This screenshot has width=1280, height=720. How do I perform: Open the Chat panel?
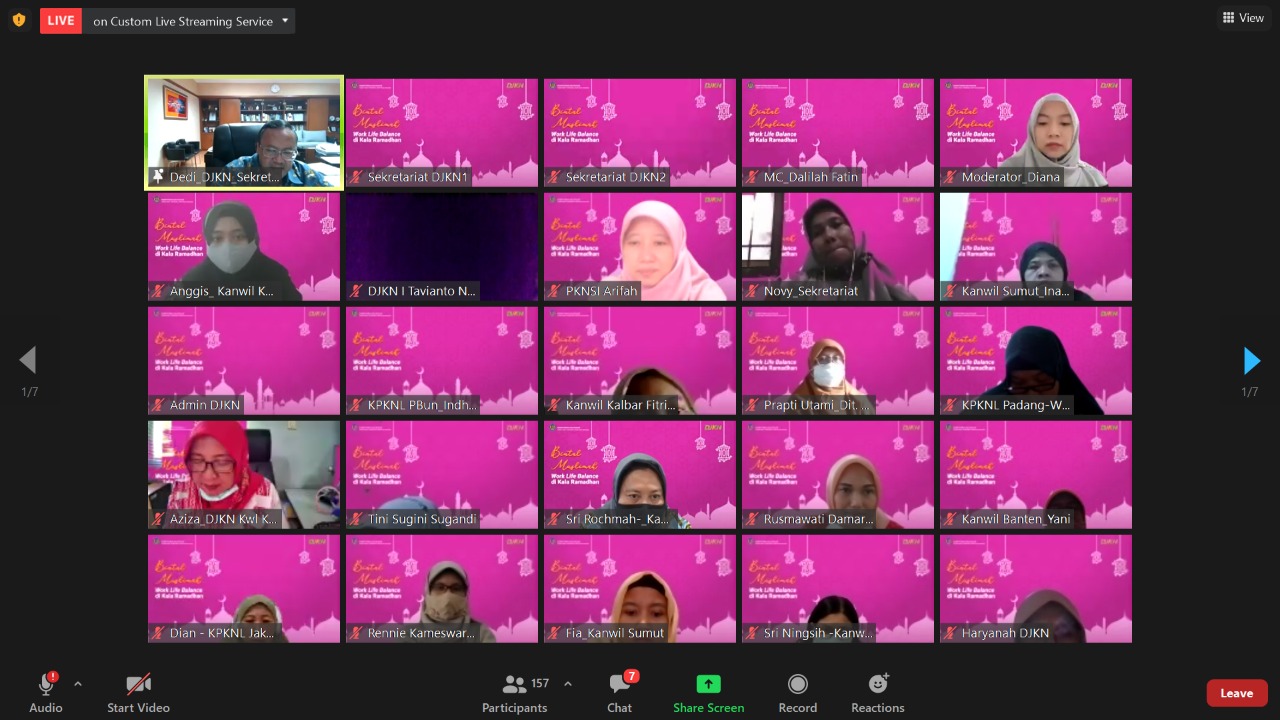pyautogui.click(x=620, y=692)
